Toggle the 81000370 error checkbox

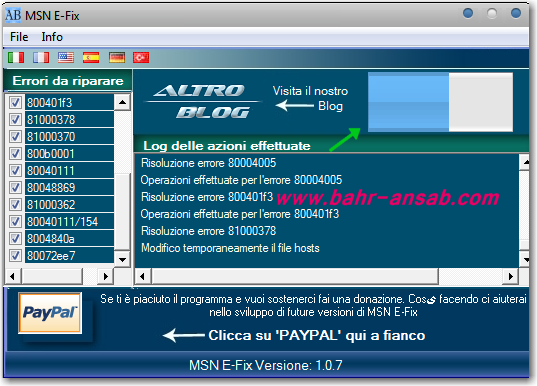[x=15, y=136]
